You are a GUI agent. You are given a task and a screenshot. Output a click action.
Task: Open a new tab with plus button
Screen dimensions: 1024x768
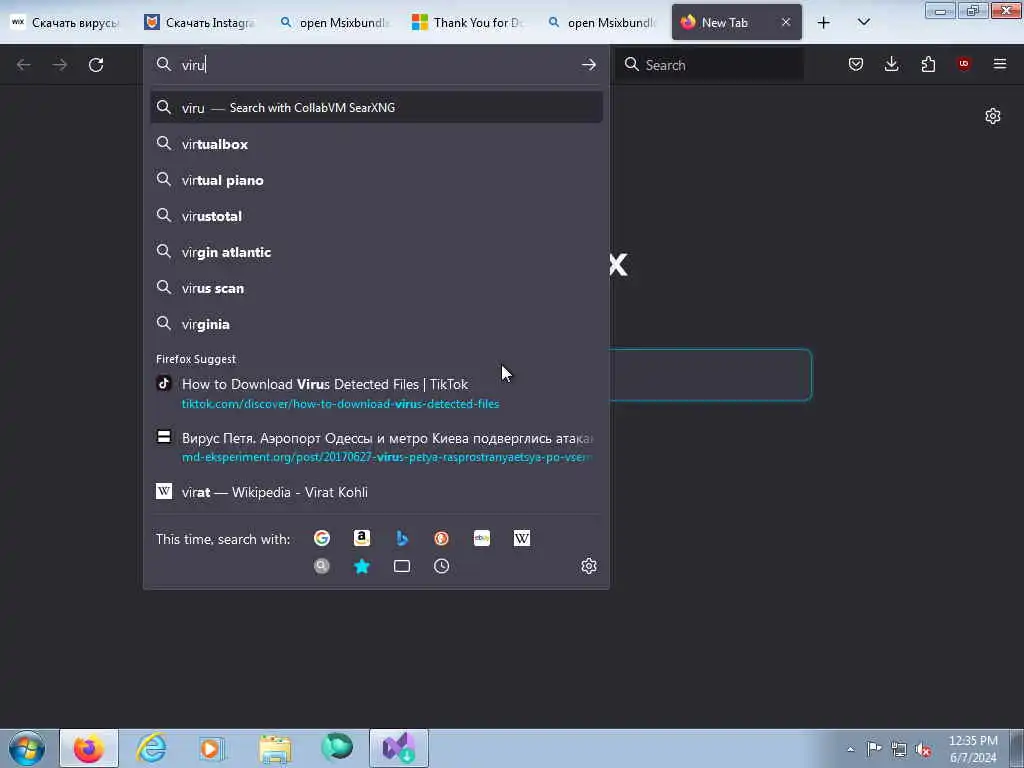824,23
